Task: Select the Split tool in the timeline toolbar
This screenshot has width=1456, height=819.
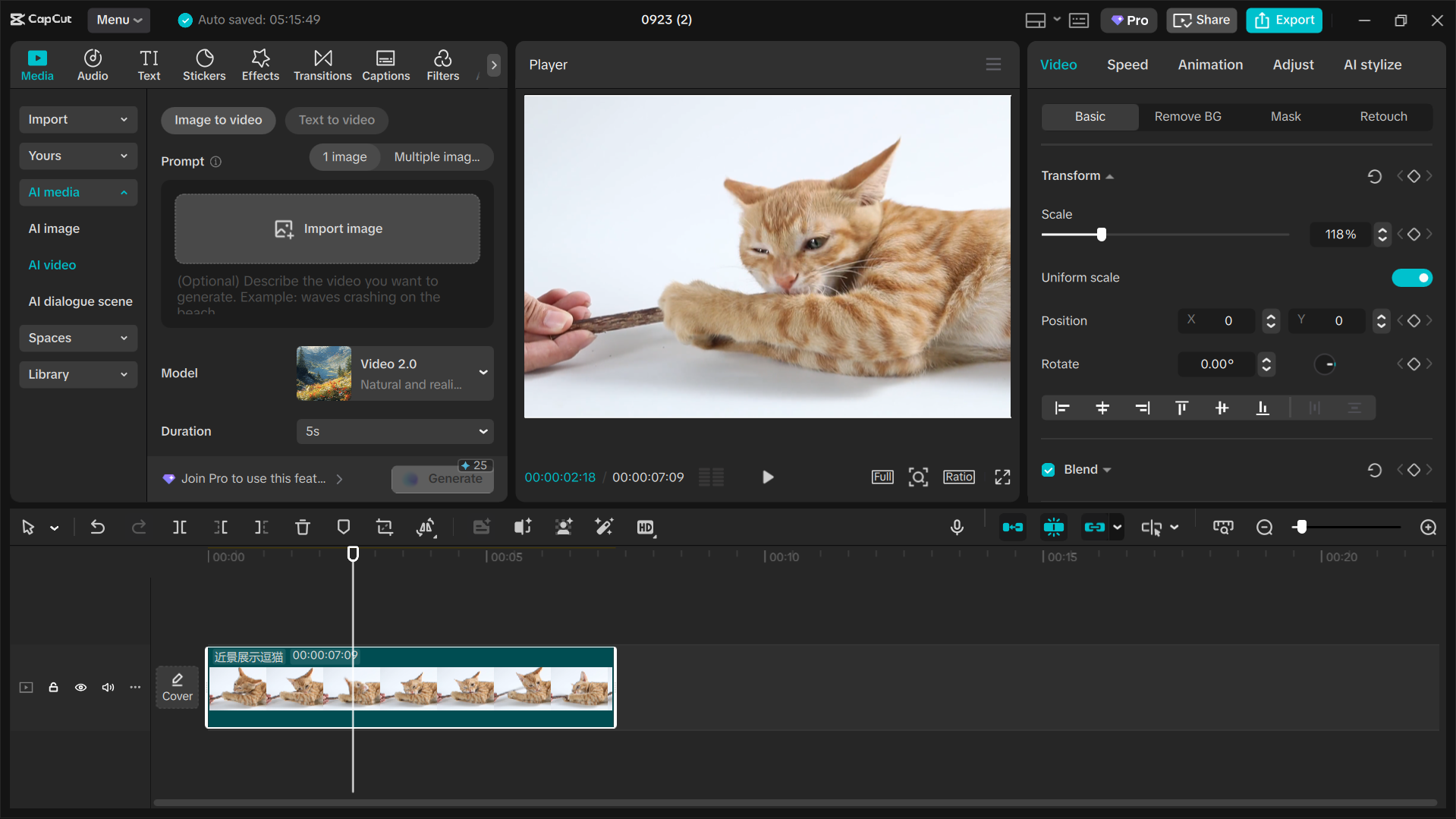Action: (180, 527)
